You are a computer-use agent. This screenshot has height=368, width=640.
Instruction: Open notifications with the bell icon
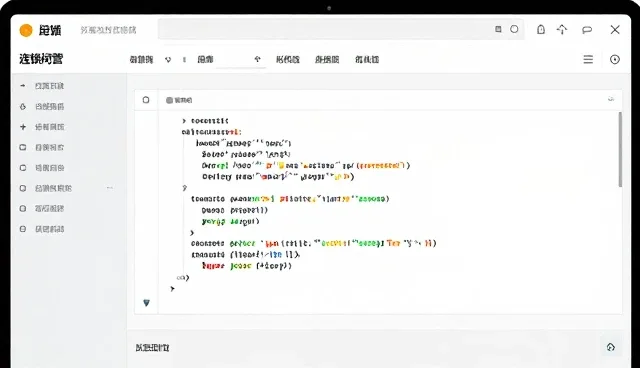pos(541,29)
